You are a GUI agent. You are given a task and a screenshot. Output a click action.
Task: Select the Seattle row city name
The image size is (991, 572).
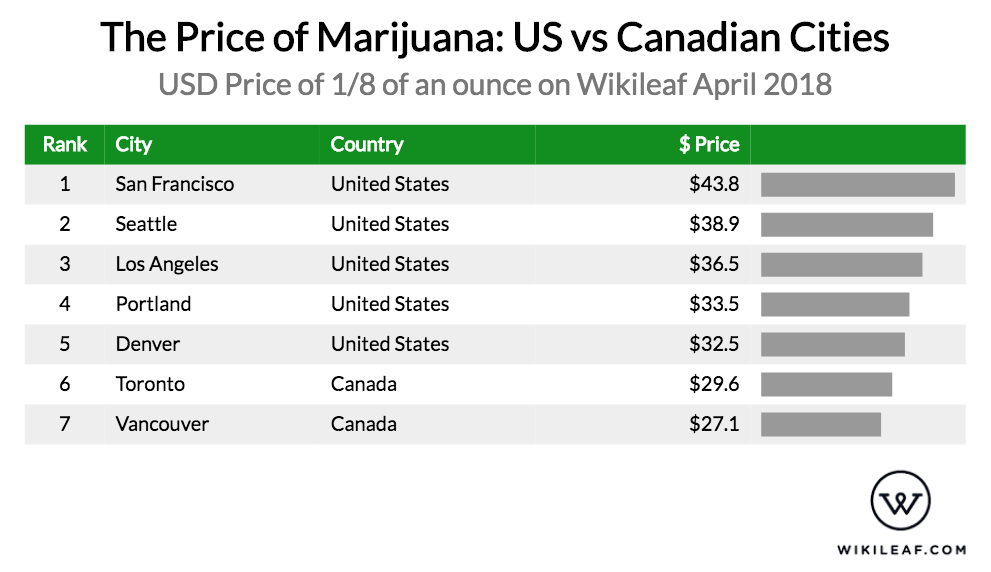(146, 224)
